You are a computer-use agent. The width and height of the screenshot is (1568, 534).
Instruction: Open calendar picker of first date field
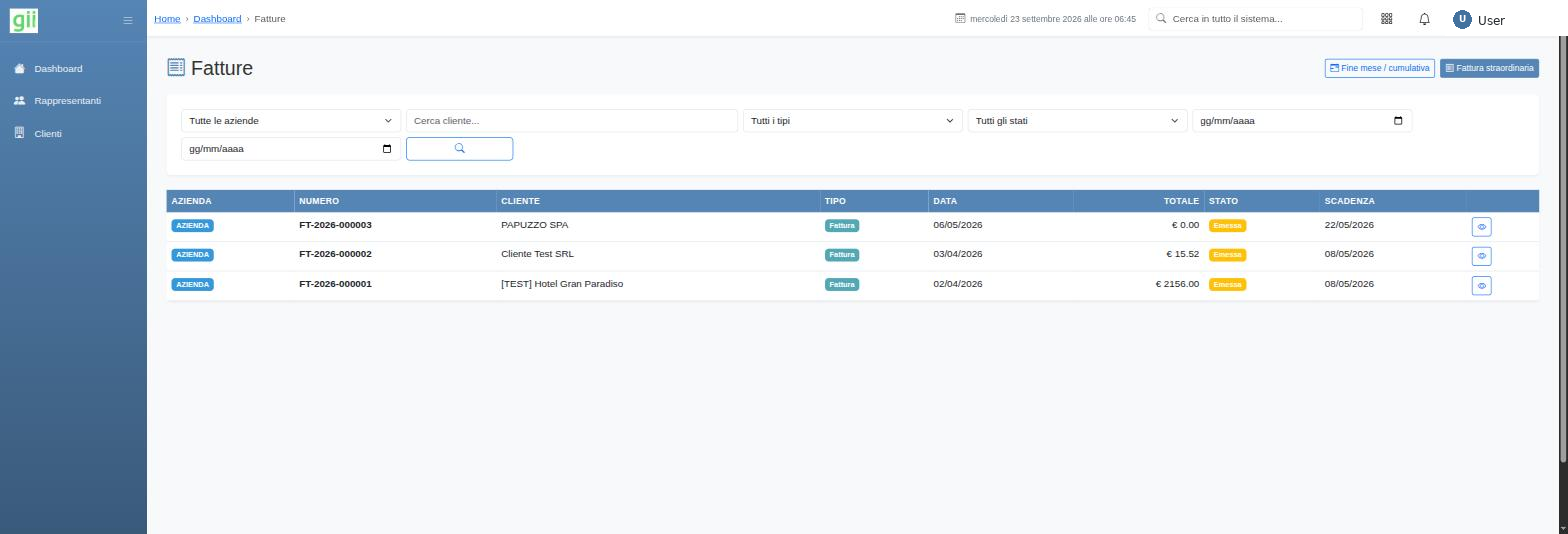click(1398, 121)
